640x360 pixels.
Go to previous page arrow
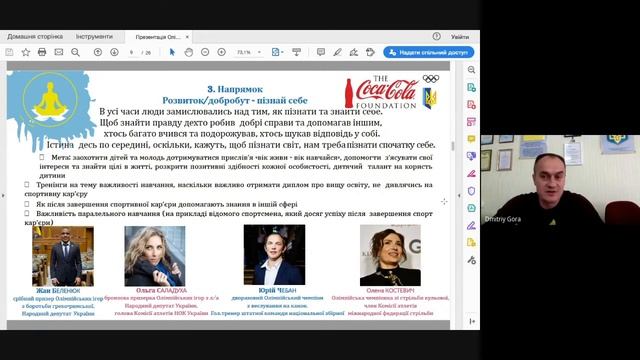tap(98, 52)
